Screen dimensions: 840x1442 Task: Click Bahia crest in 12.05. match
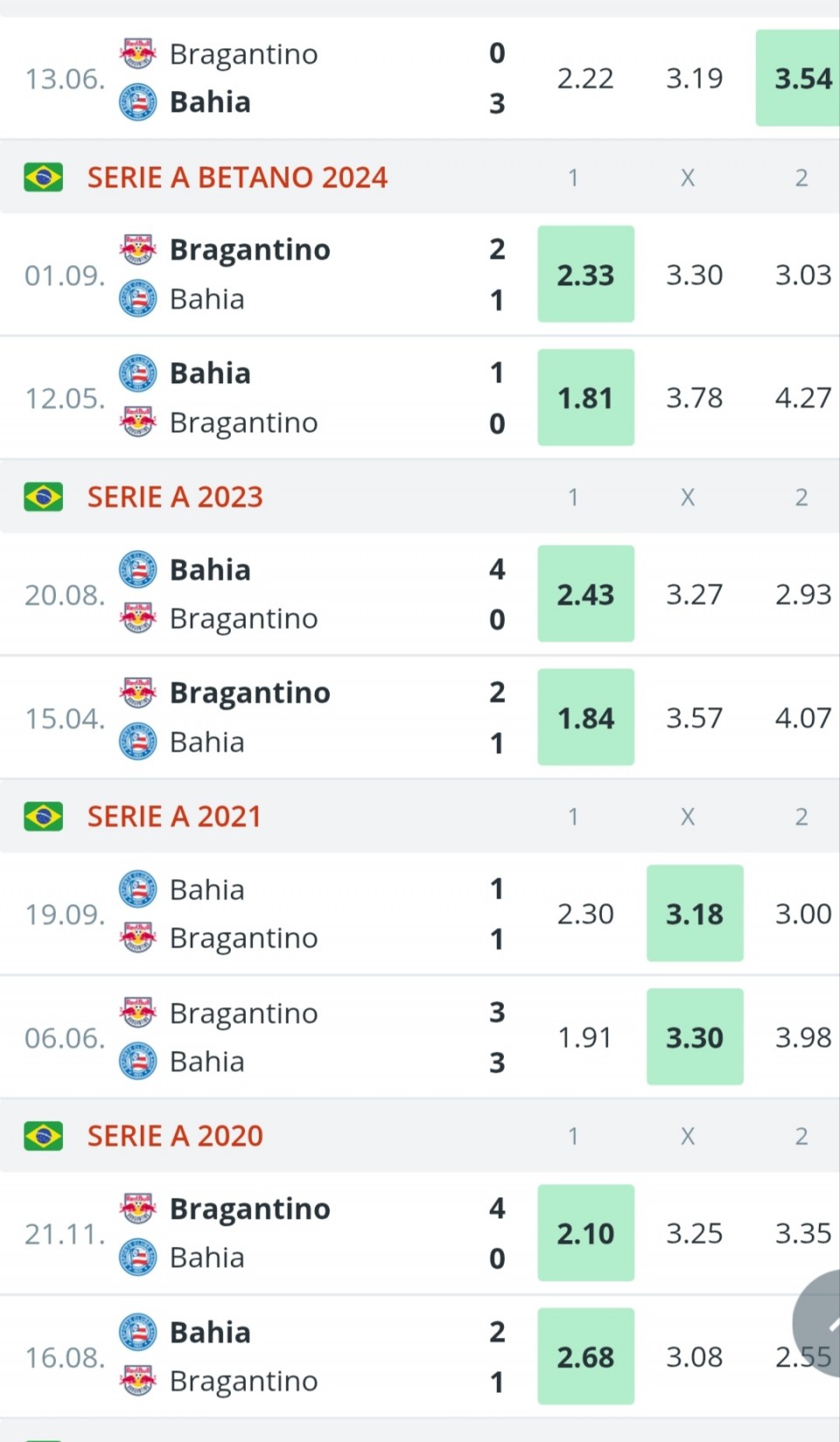click(x=137, y=374)
